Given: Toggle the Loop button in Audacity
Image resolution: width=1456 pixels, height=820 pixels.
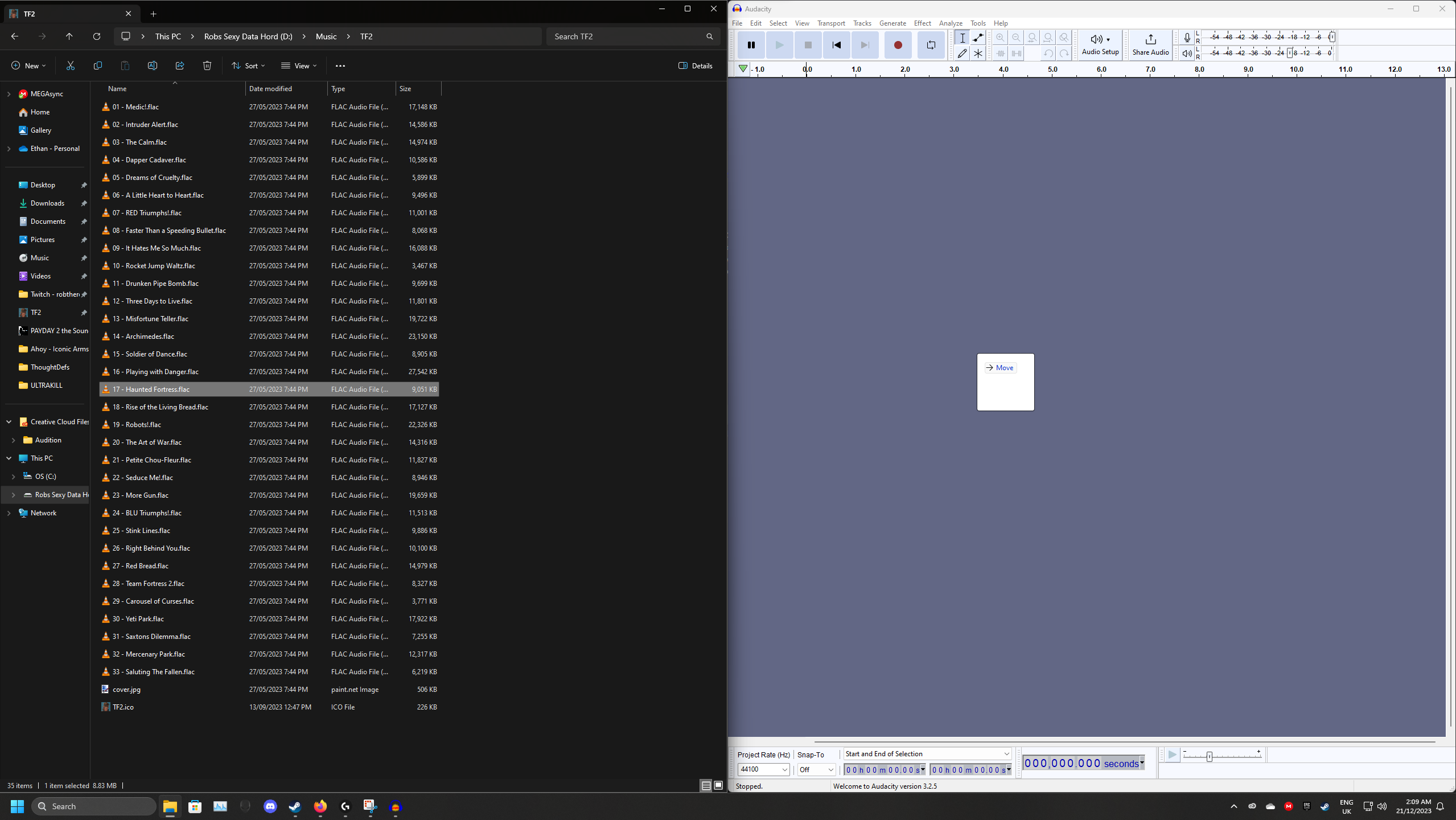Looking at the screenshot, I should pyautogui.click(x=931, y=45).
